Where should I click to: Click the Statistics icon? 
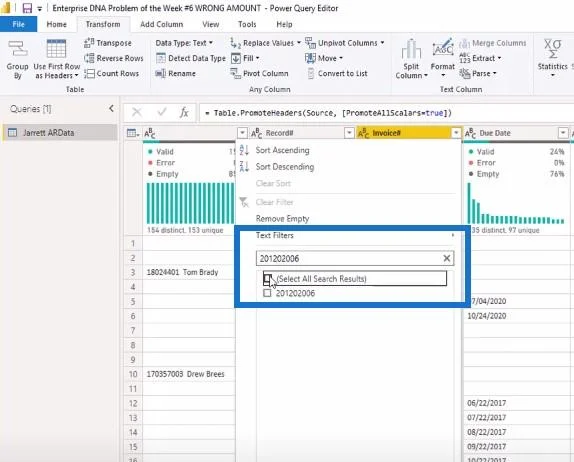(x=552, y=49)
